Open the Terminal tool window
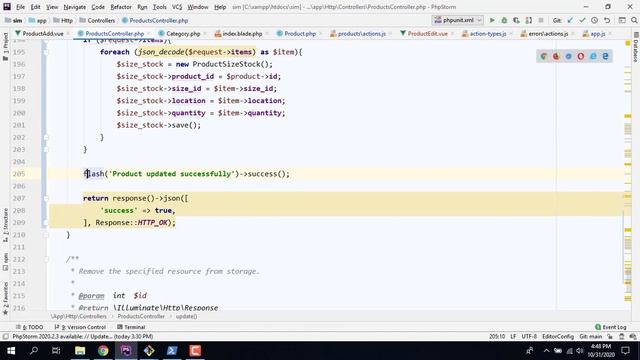The height and width of the screenshot is (360, 640). point(131,327)
